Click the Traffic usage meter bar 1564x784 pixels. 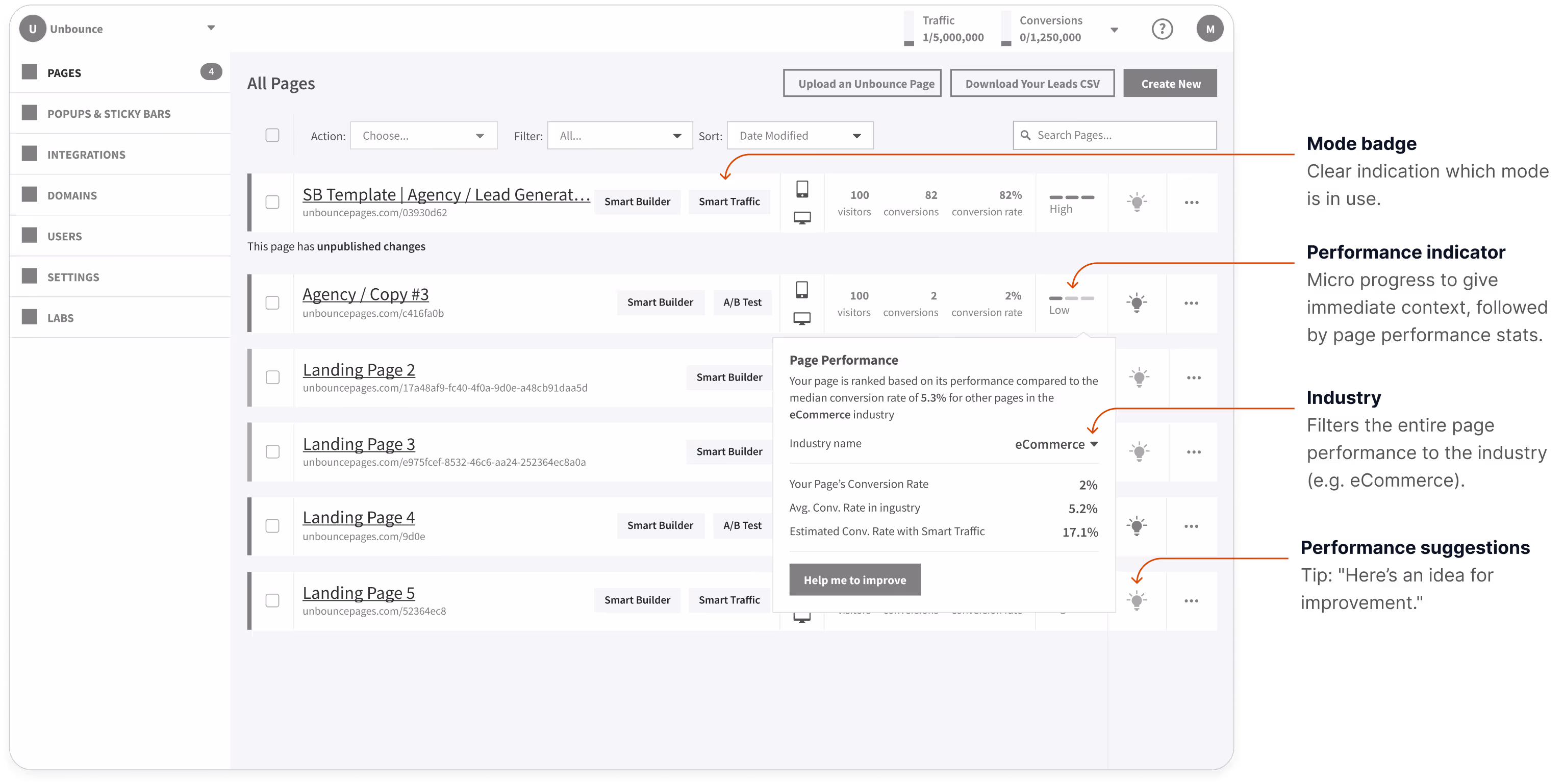coord(909,28)
